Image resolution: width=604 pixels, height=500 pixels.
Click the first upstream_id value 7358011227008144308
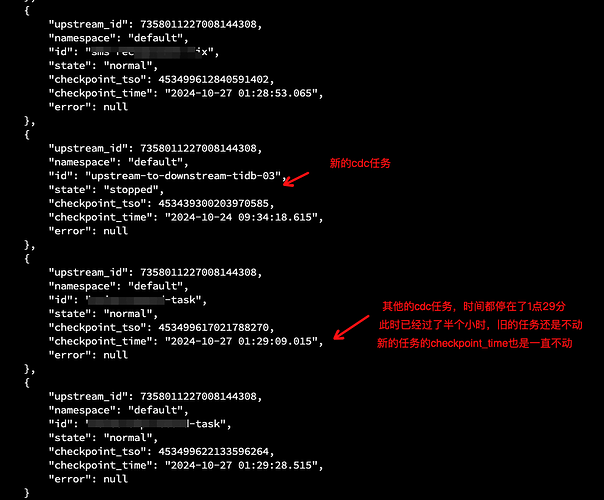coord(198,25)
